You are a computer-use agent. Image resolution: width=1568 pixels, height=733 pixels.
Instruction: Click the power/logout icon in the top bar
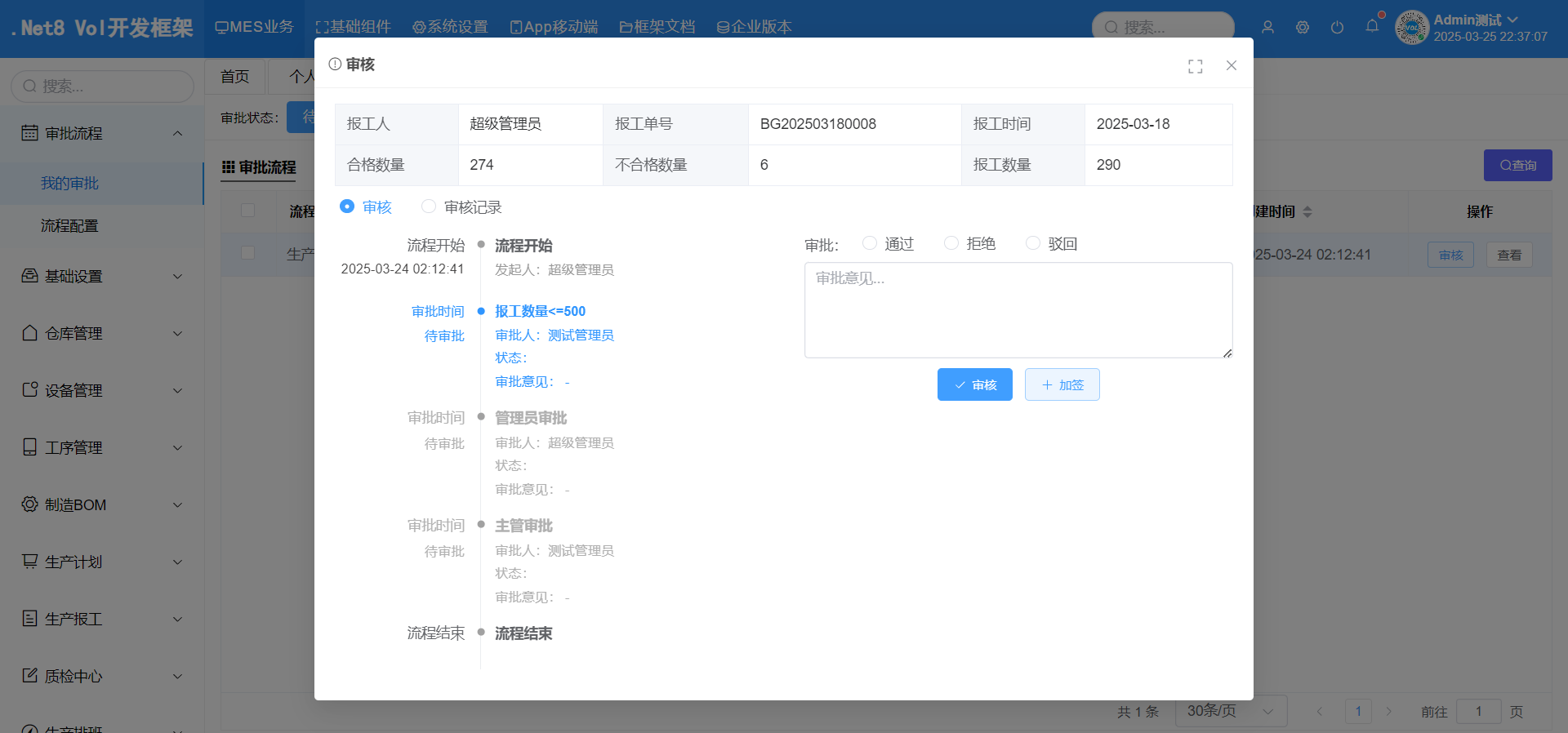(1337, 27)
